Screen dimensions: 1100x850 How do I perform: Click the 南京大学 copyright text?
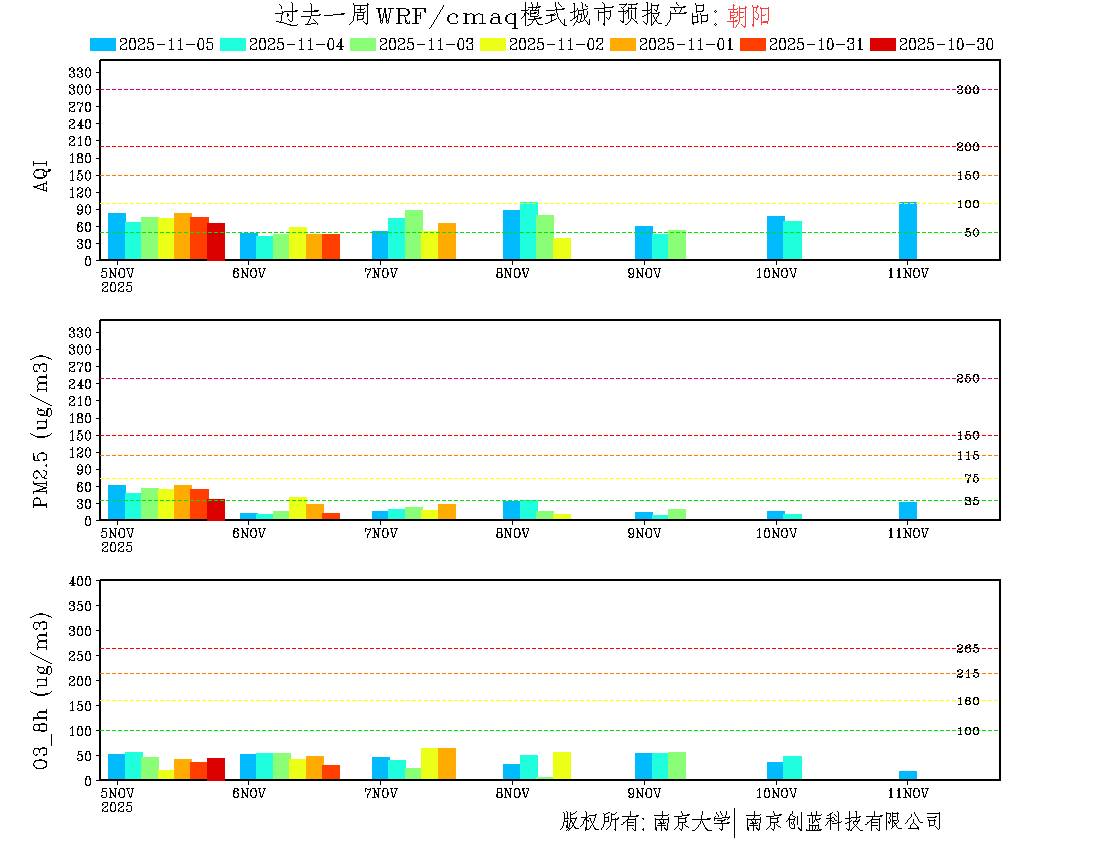pyautogui.click(x=691, y=822)
